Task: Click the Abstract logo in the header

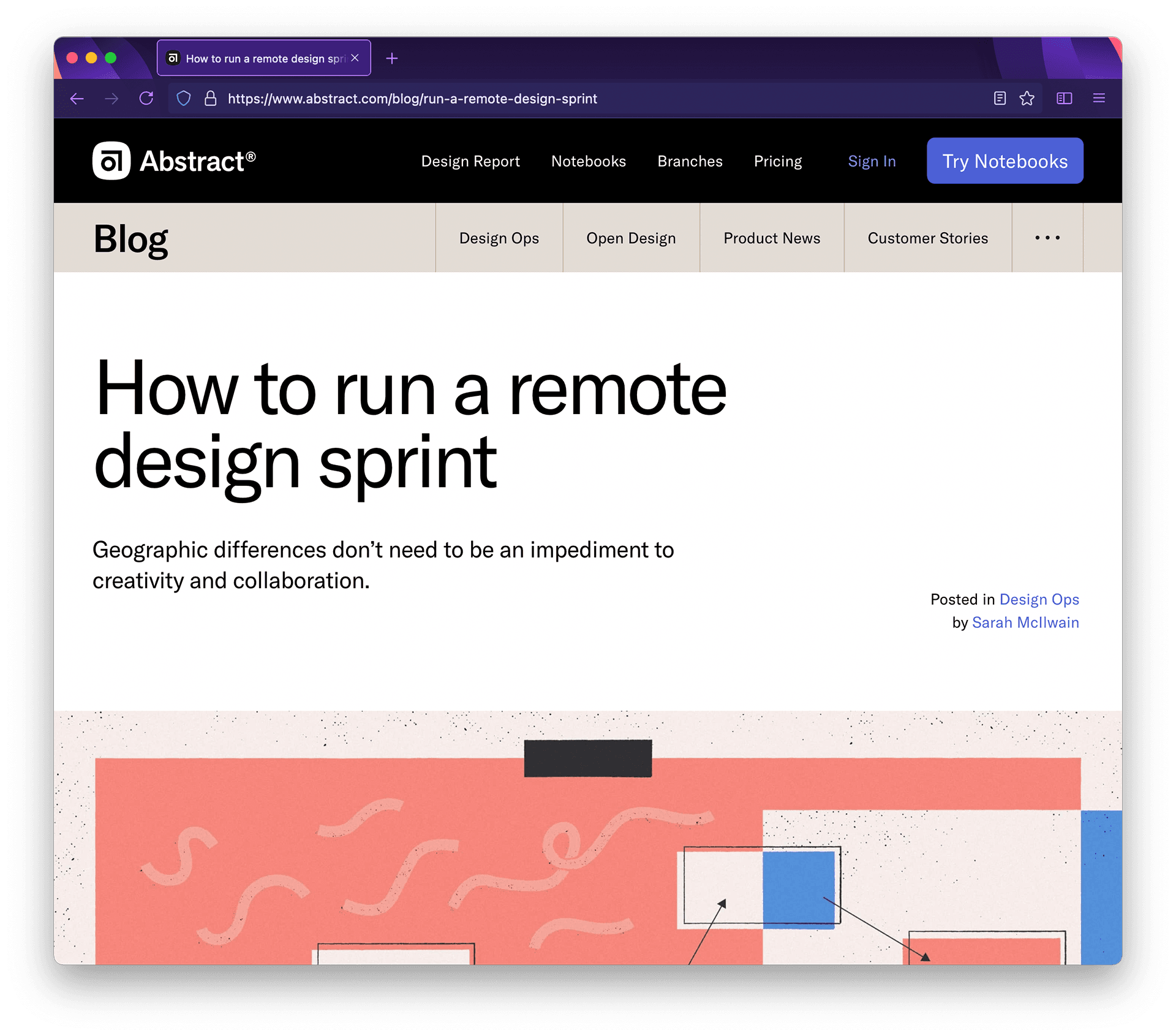Action: click(x=174, y=161)
